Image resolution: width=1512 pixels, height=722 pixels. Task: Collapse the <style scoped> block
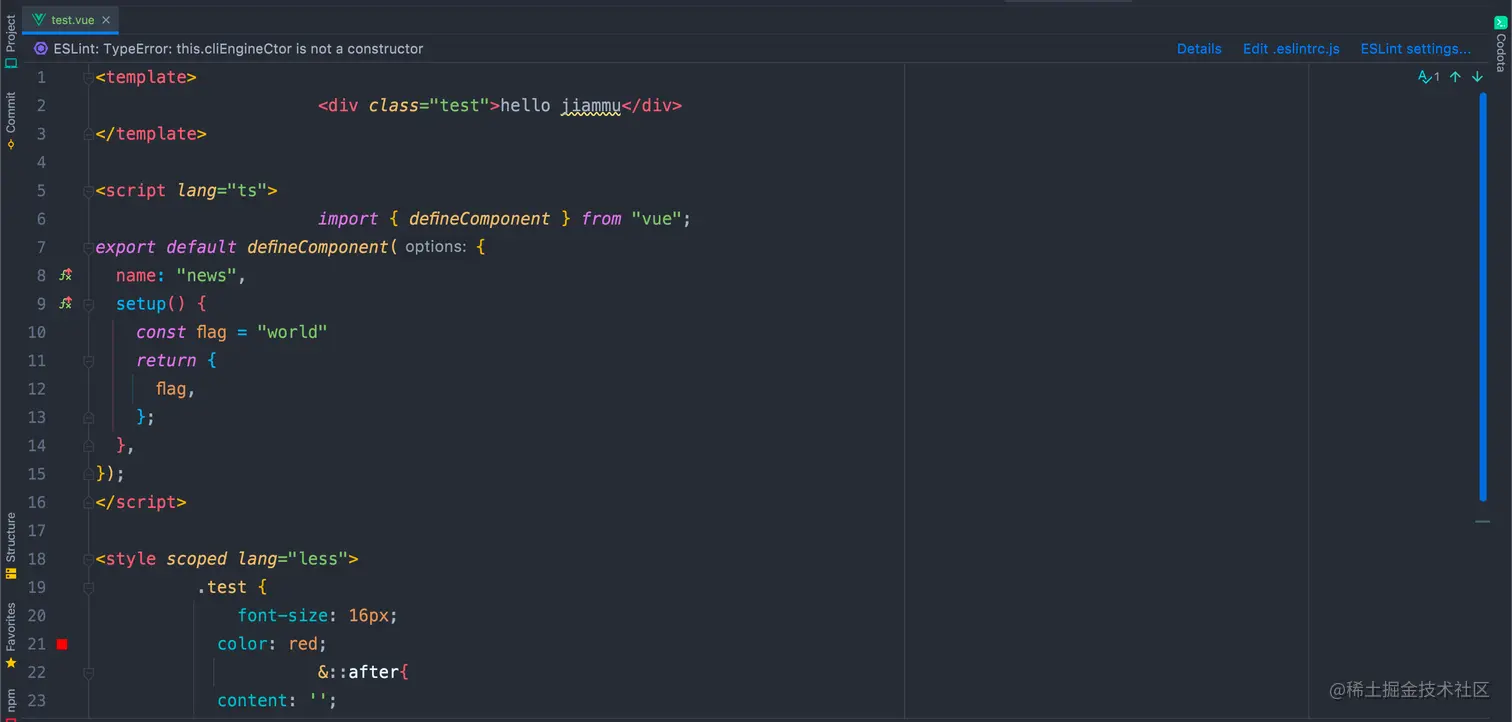tap(88, 558)
